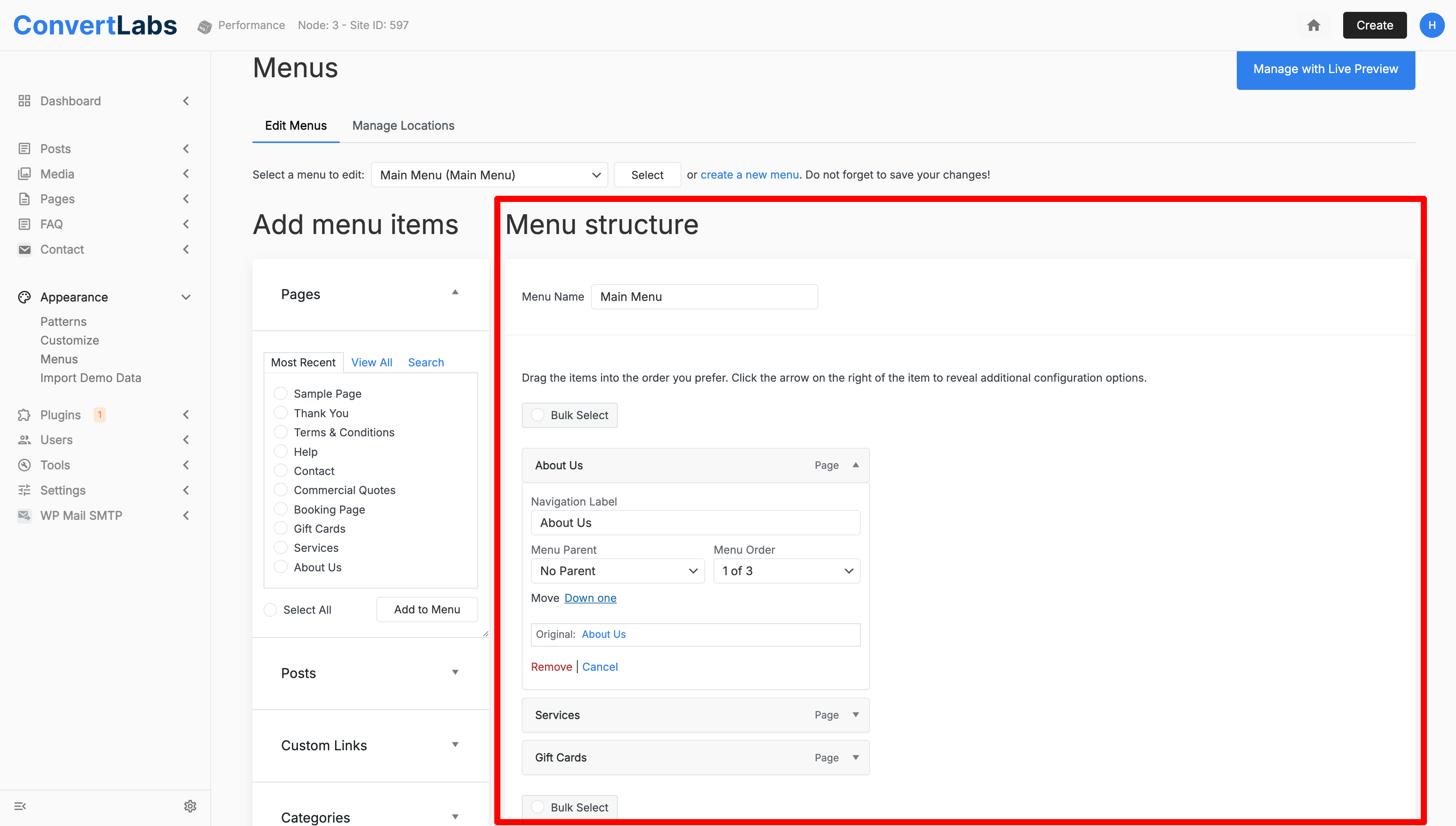Image resolution: width=1456 pixels, height=826 pixels.
Task: Click the Media library icon
Action: point(24,174)
